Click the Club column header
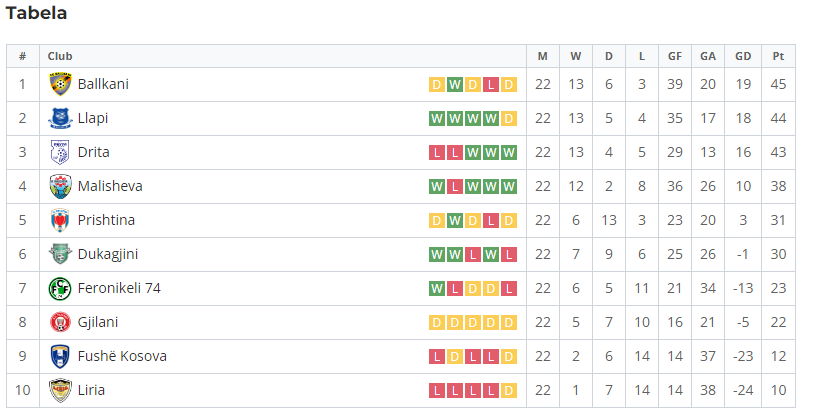The image size is (821, 420). (60, 56)
